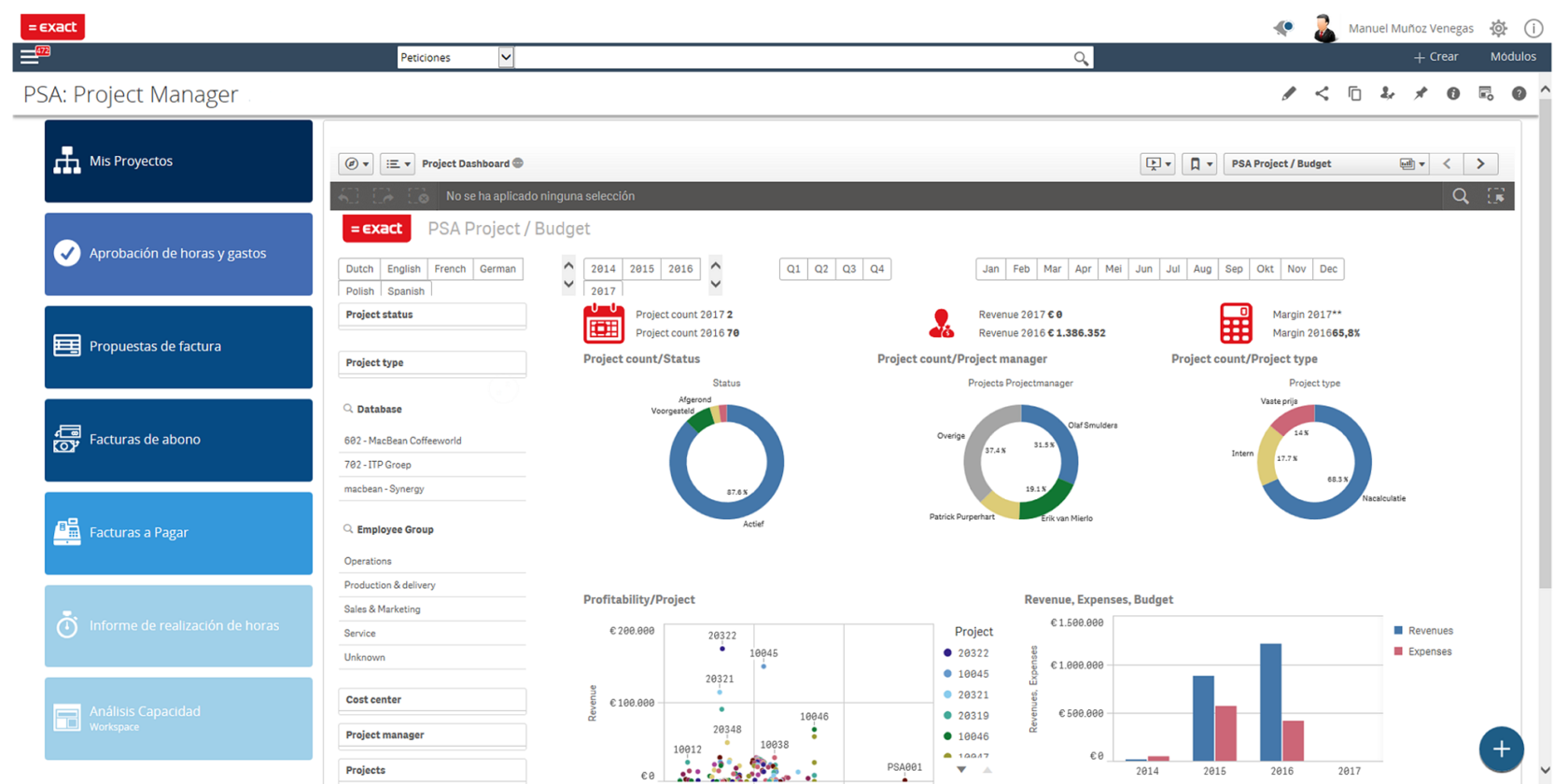Select the Dutch language filter
Viewport: 1568px width, 784px height.
point(359,269)
